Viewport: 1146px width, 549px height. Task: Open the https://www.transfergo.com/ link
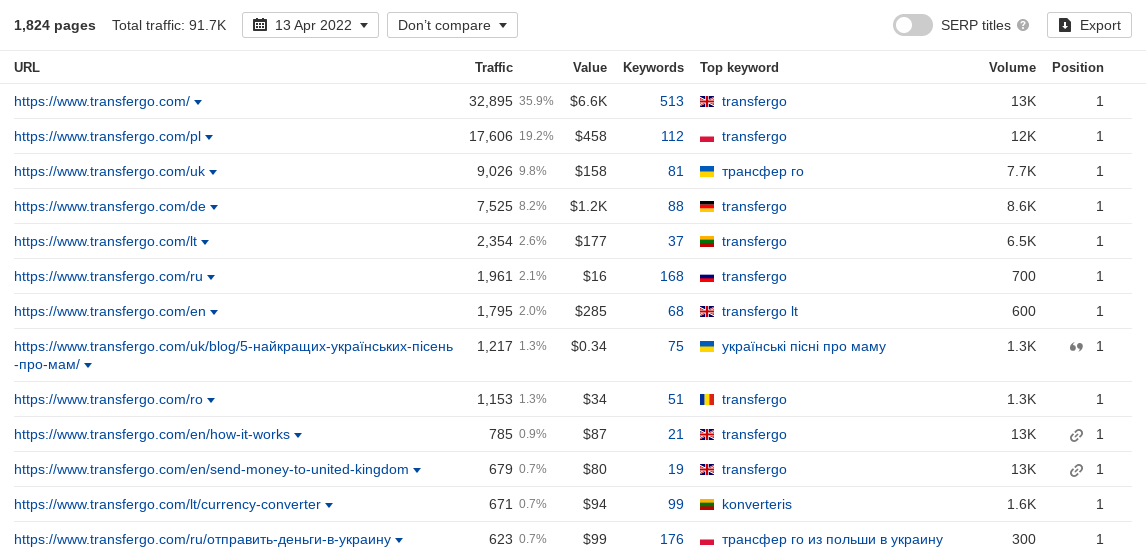102,102
